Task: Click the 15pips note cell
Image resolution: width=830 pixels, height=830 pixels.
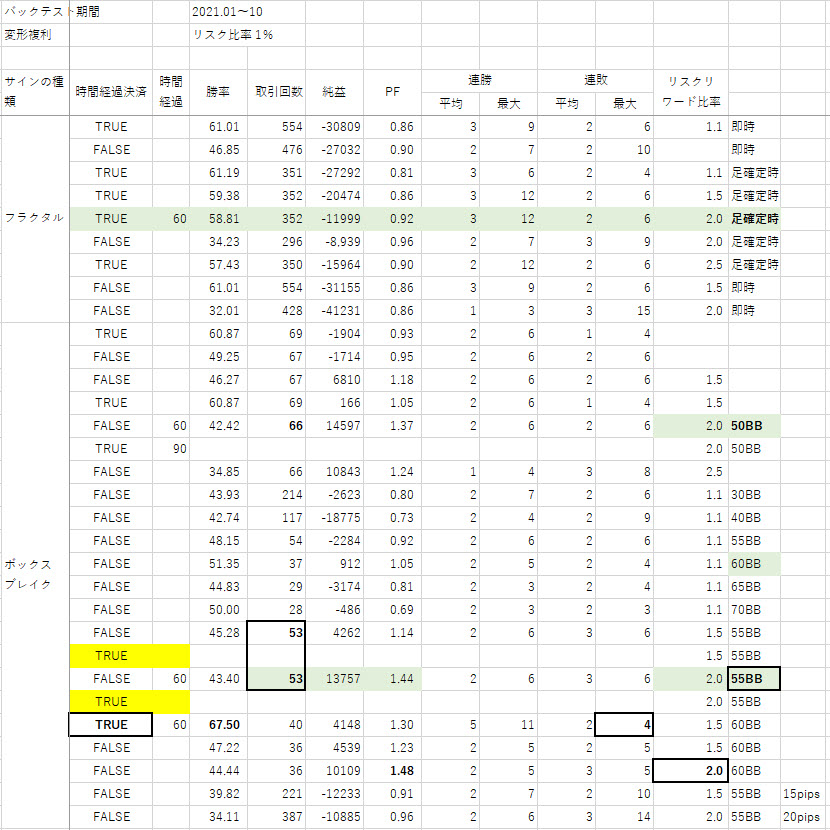Action: [x=805, y=793]
